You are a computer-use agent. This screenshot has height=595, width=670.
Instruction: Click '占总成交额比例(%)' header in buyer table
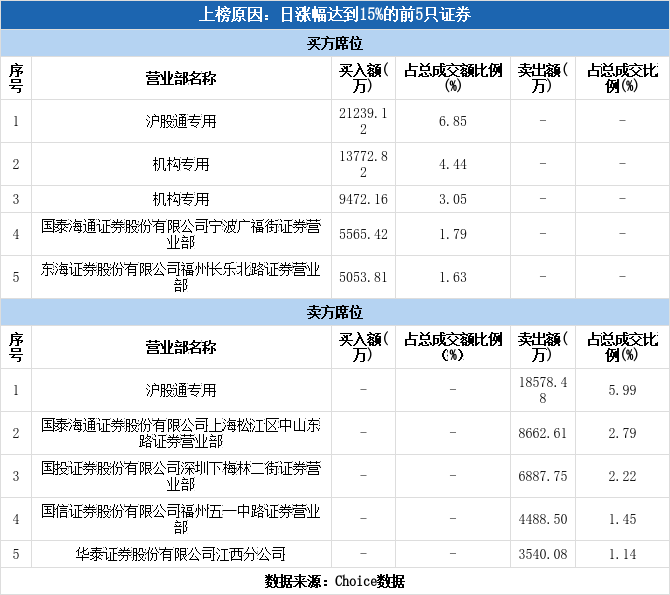(x=453, y=78)
